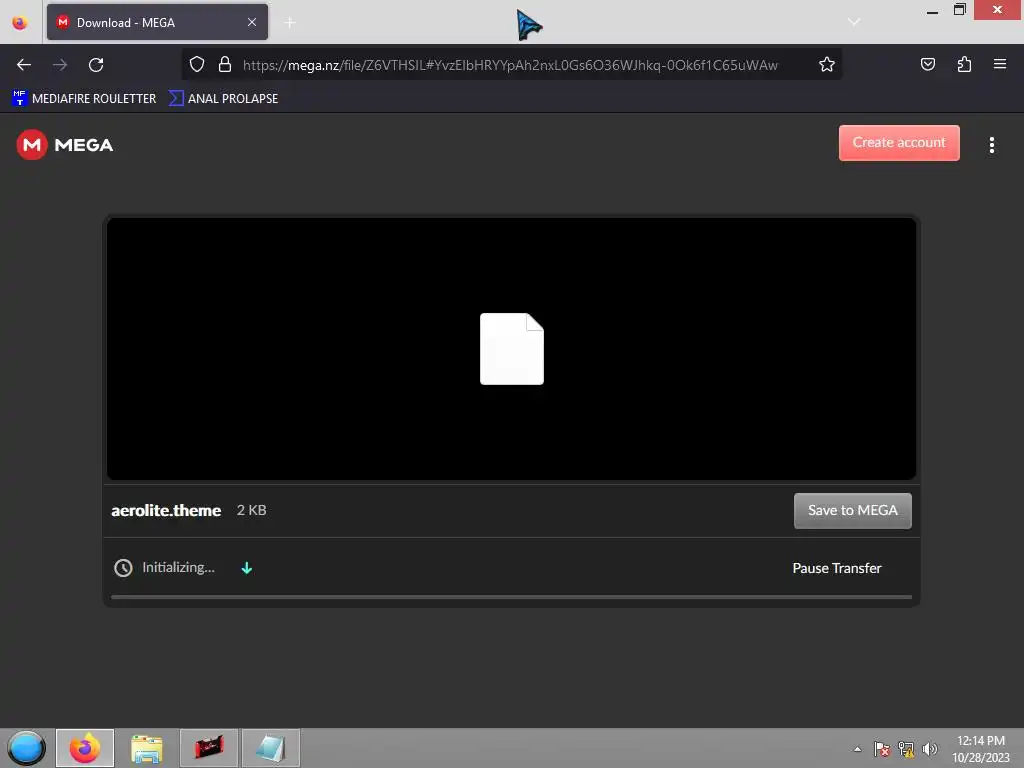Open the Save to Pocket icon
The height and width of the screenshot is (768, 1024).
click(928, 64)
